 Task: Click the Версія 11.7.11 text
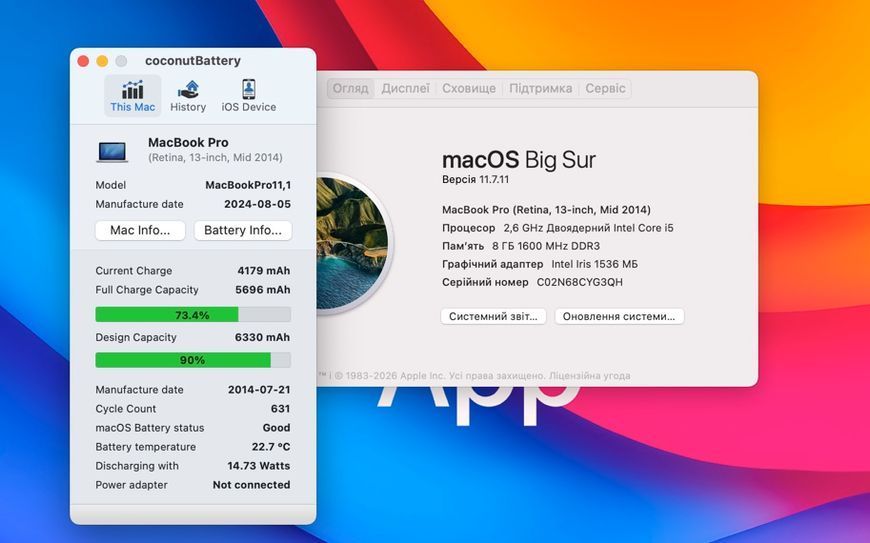[x=476, y=179]
